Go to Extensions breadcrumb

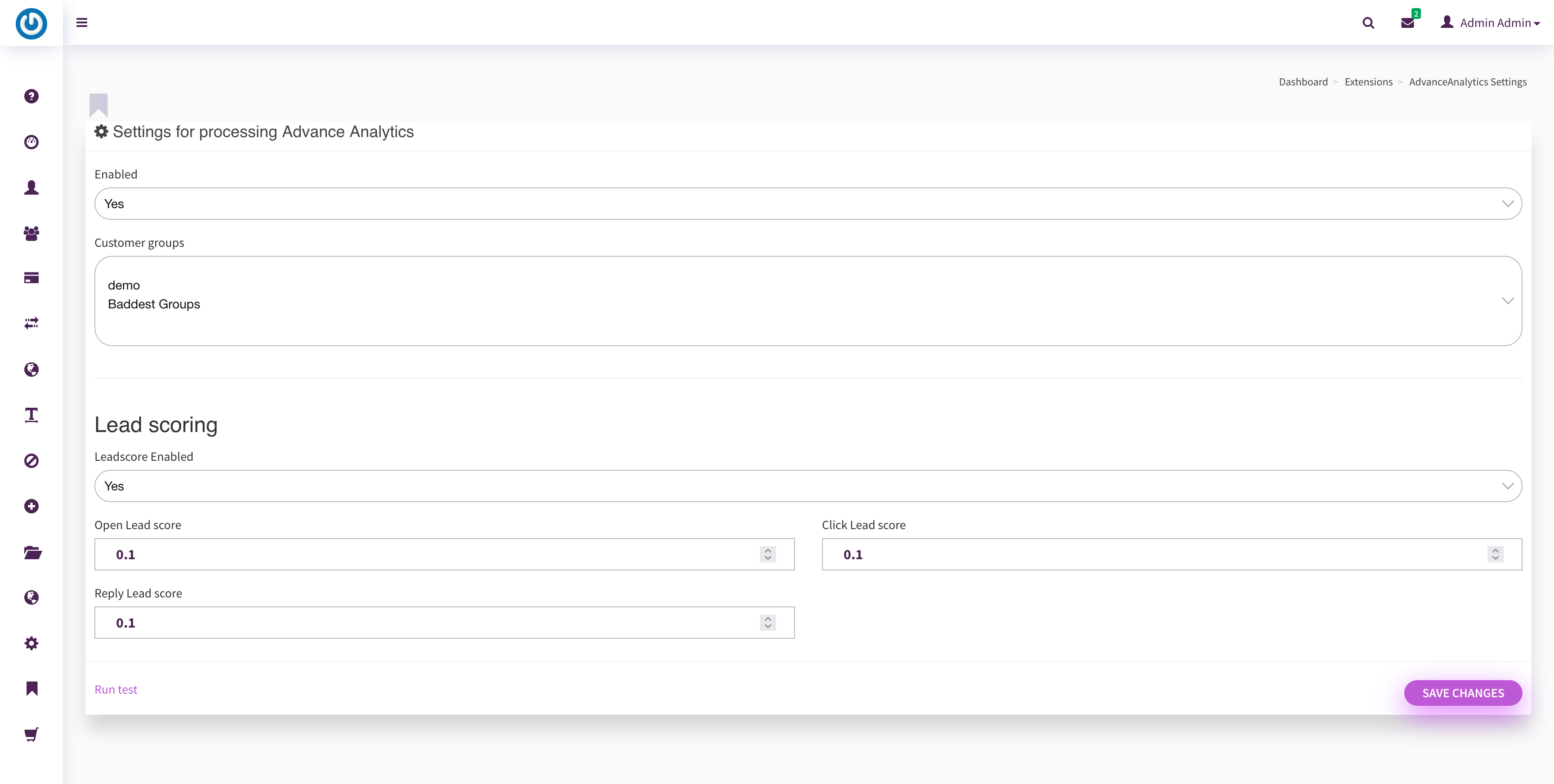tap(1368, 82)
